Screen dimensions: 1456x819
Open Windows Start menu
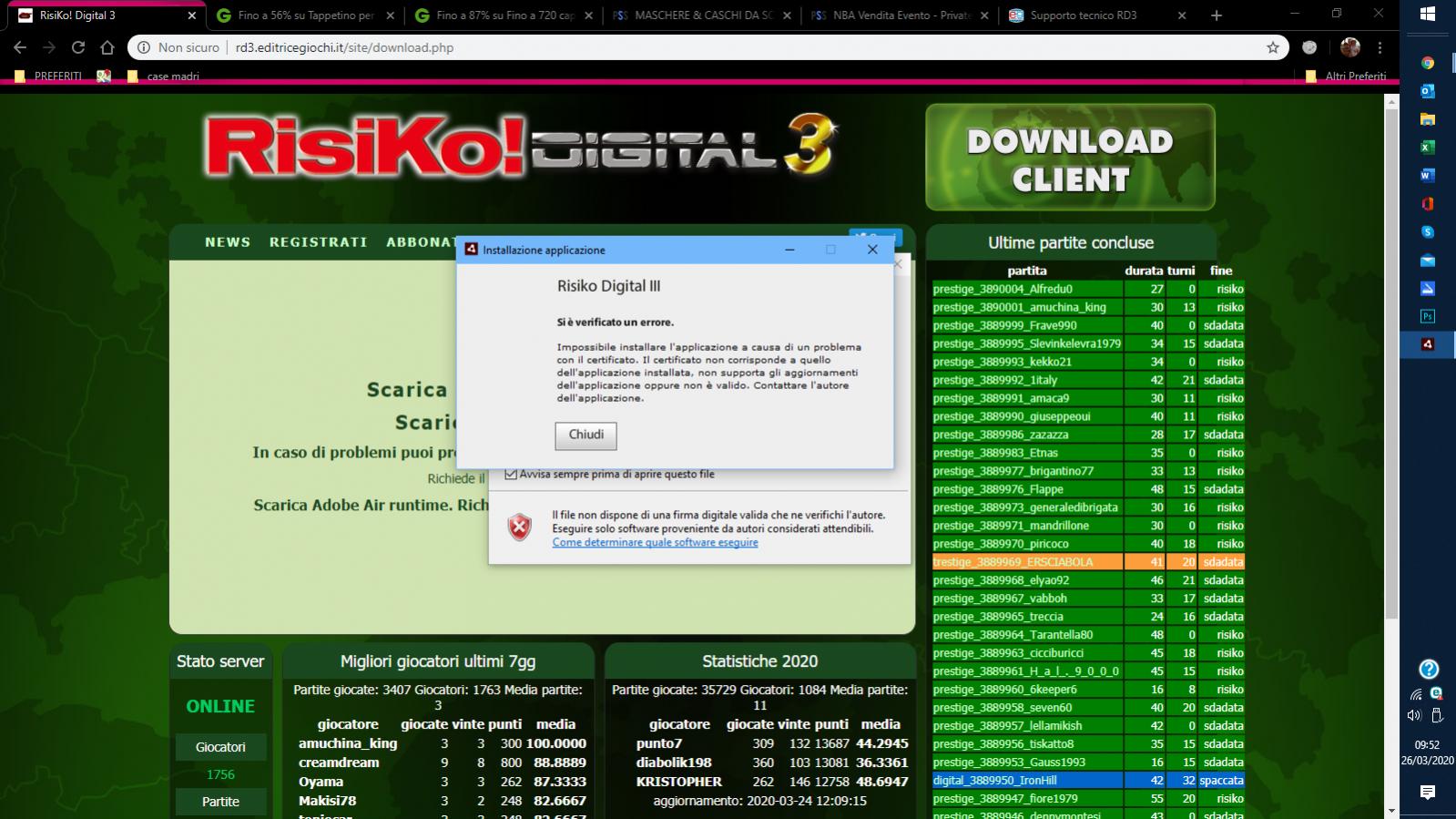point(1428,14)
